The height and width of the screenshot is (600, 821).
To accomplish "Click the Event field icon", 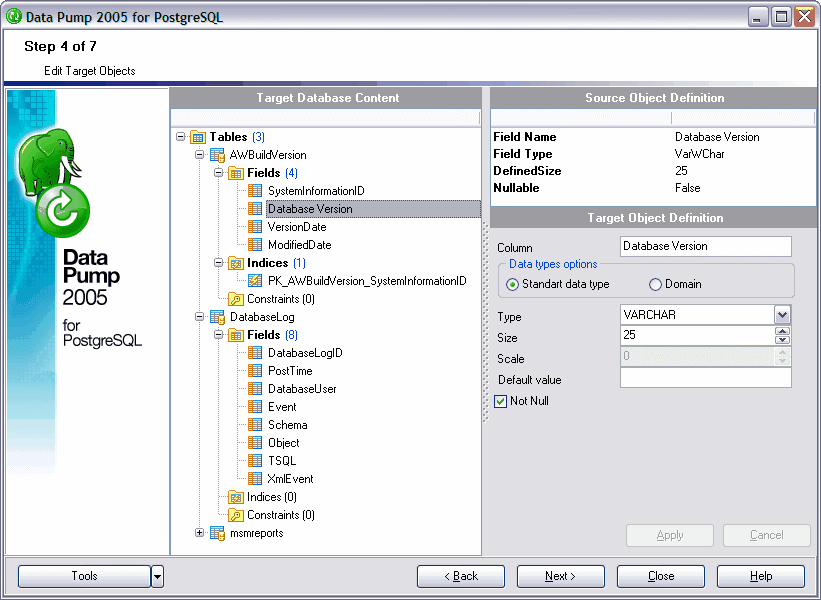I will (255, 407).
